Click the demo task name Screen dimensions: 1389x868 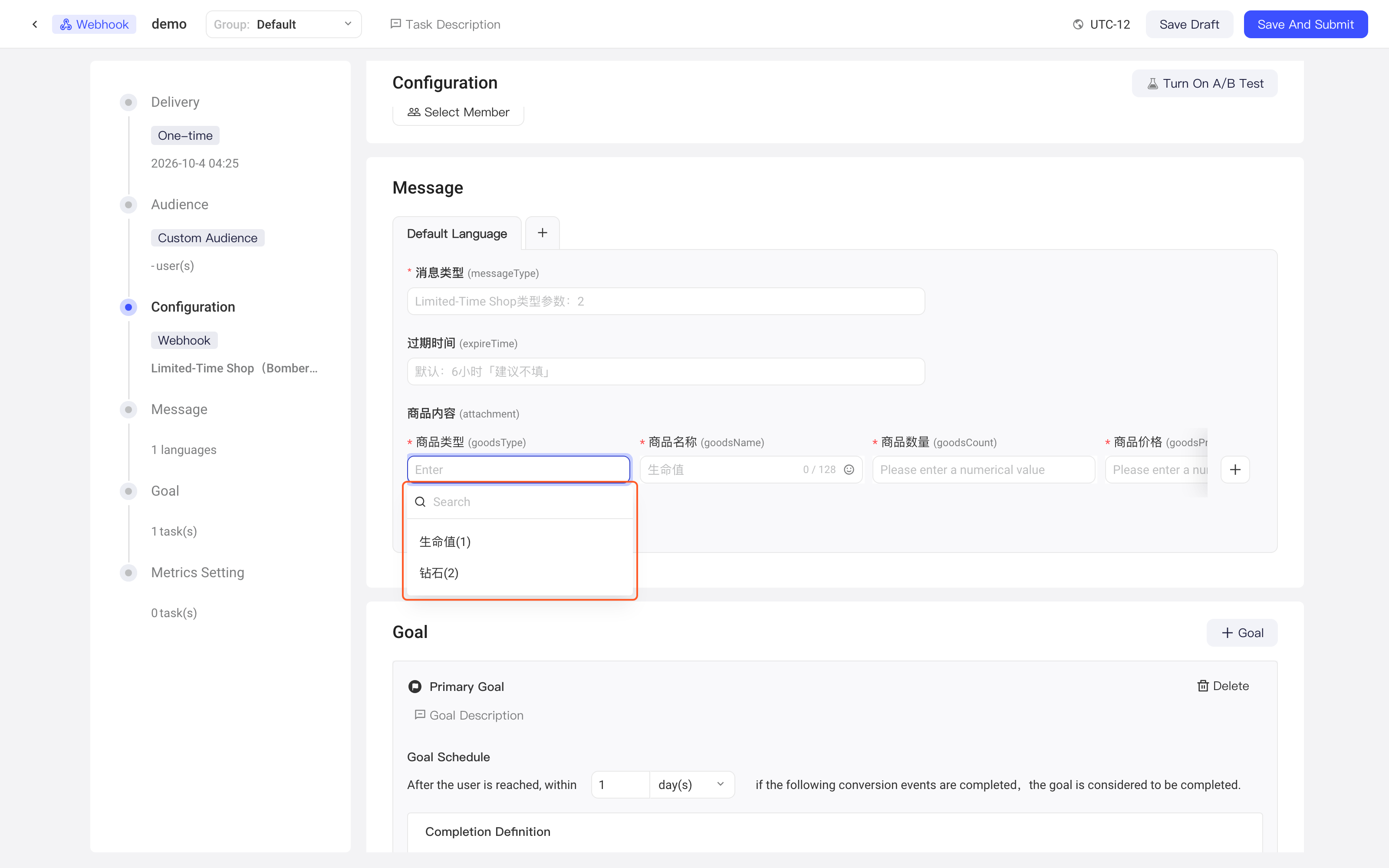click(x=169, y=24)
